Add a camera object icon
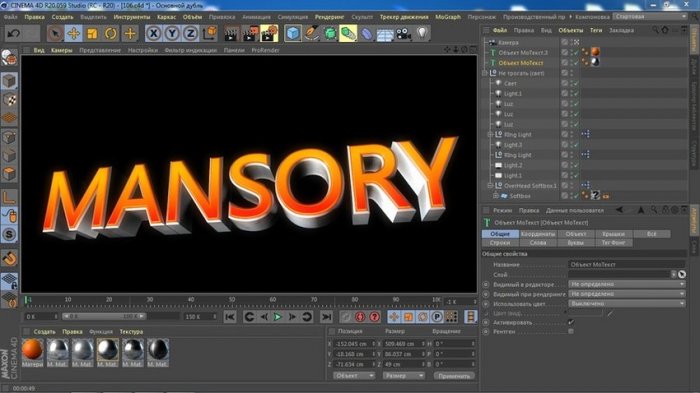Image resolution: width=700 pixels, height=393 pixels. pyautogui.click(x=404, y=33)
